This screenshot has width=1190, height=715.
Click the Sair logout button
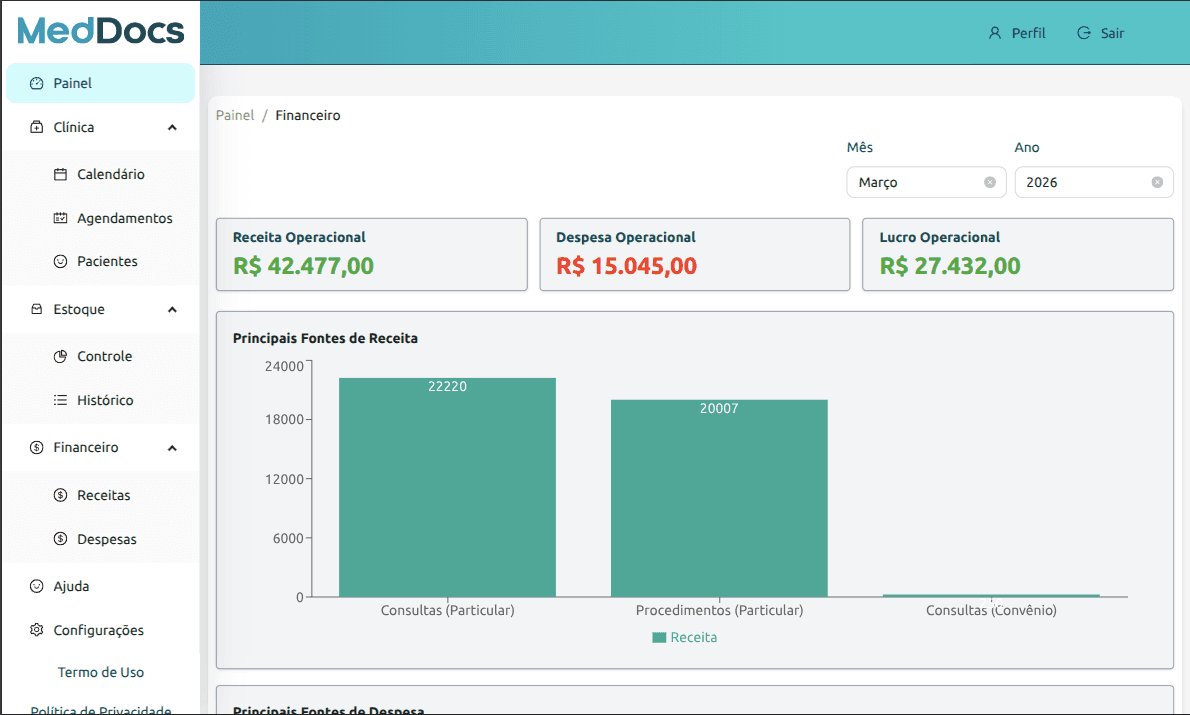tap(1101, 33)
